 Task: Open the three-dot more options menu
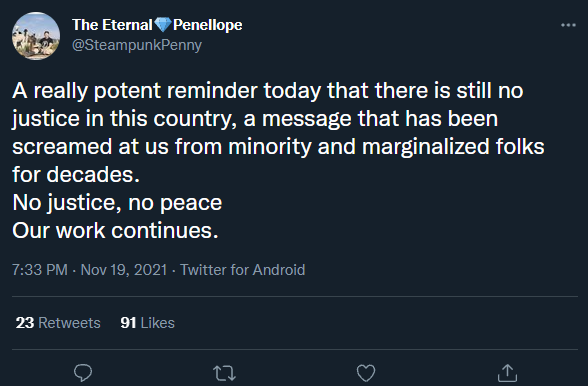point(568,25)
